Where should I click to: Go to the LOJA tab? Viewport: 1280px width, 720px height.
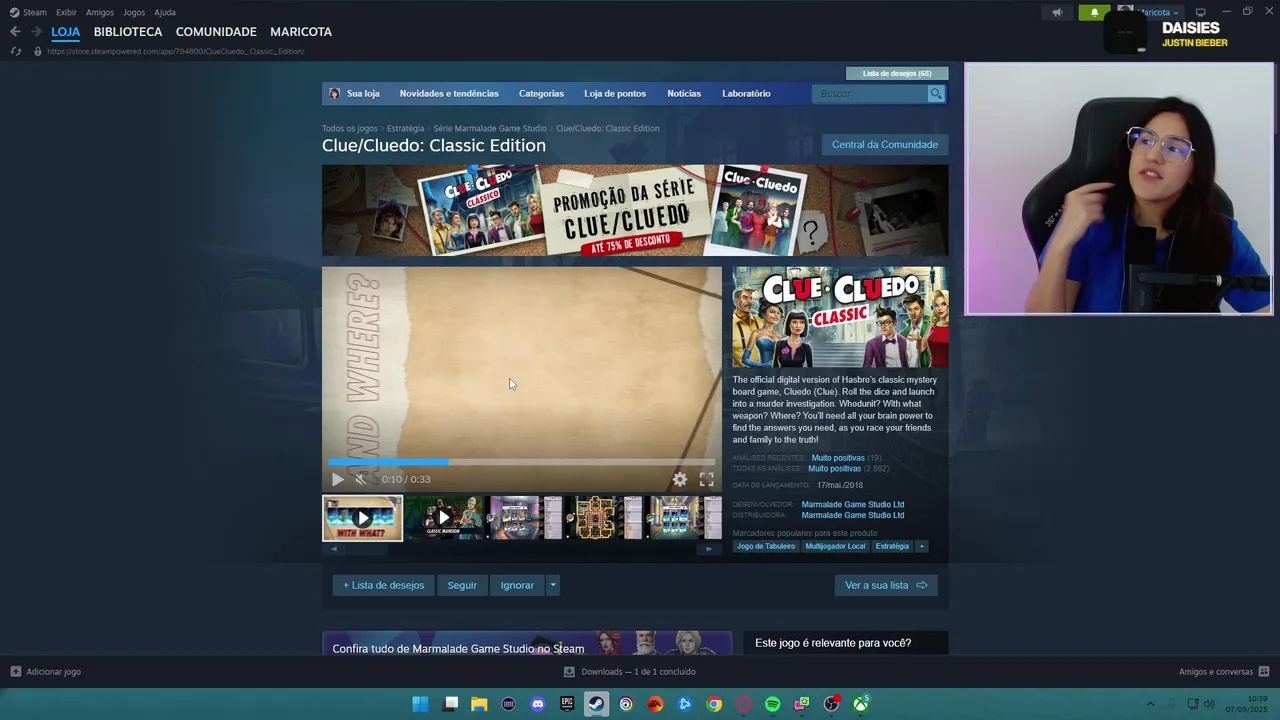coord(66,32)
